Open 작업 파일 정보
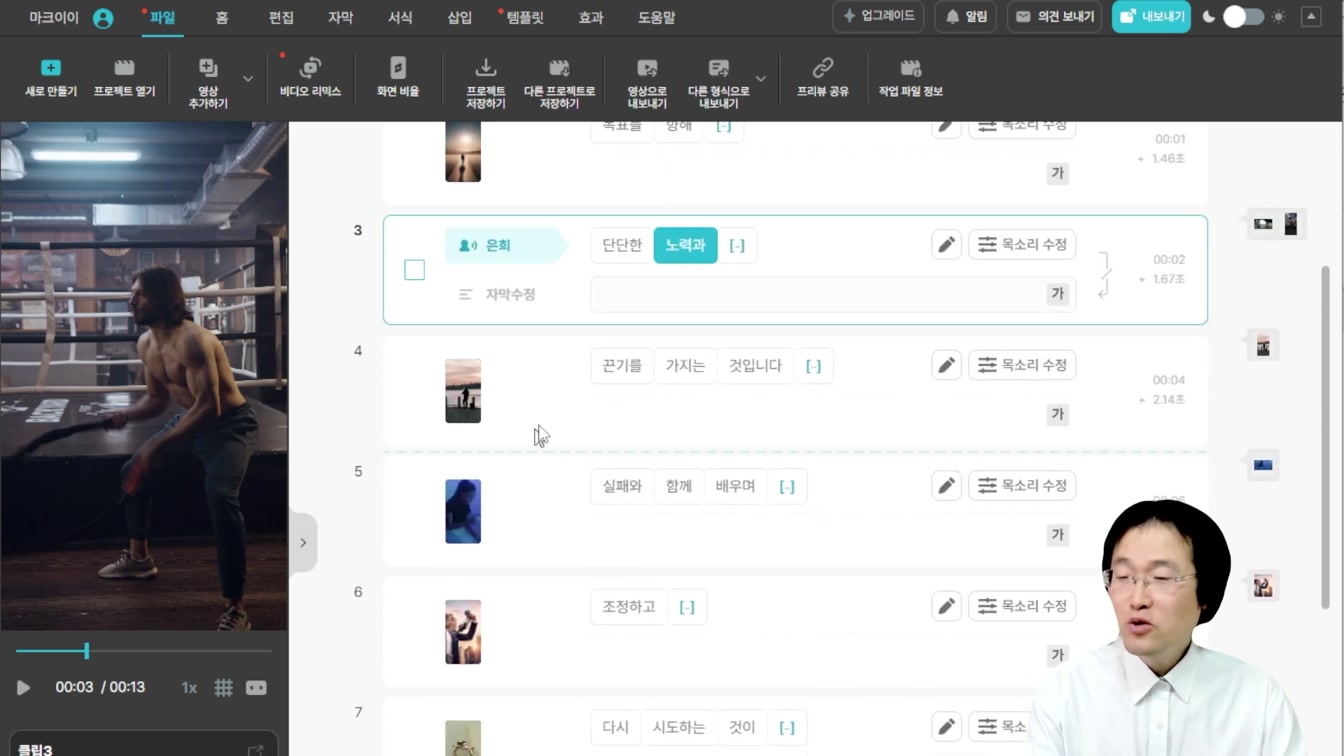Screen dimensions: 1344x756 click(x=910, y=77)
